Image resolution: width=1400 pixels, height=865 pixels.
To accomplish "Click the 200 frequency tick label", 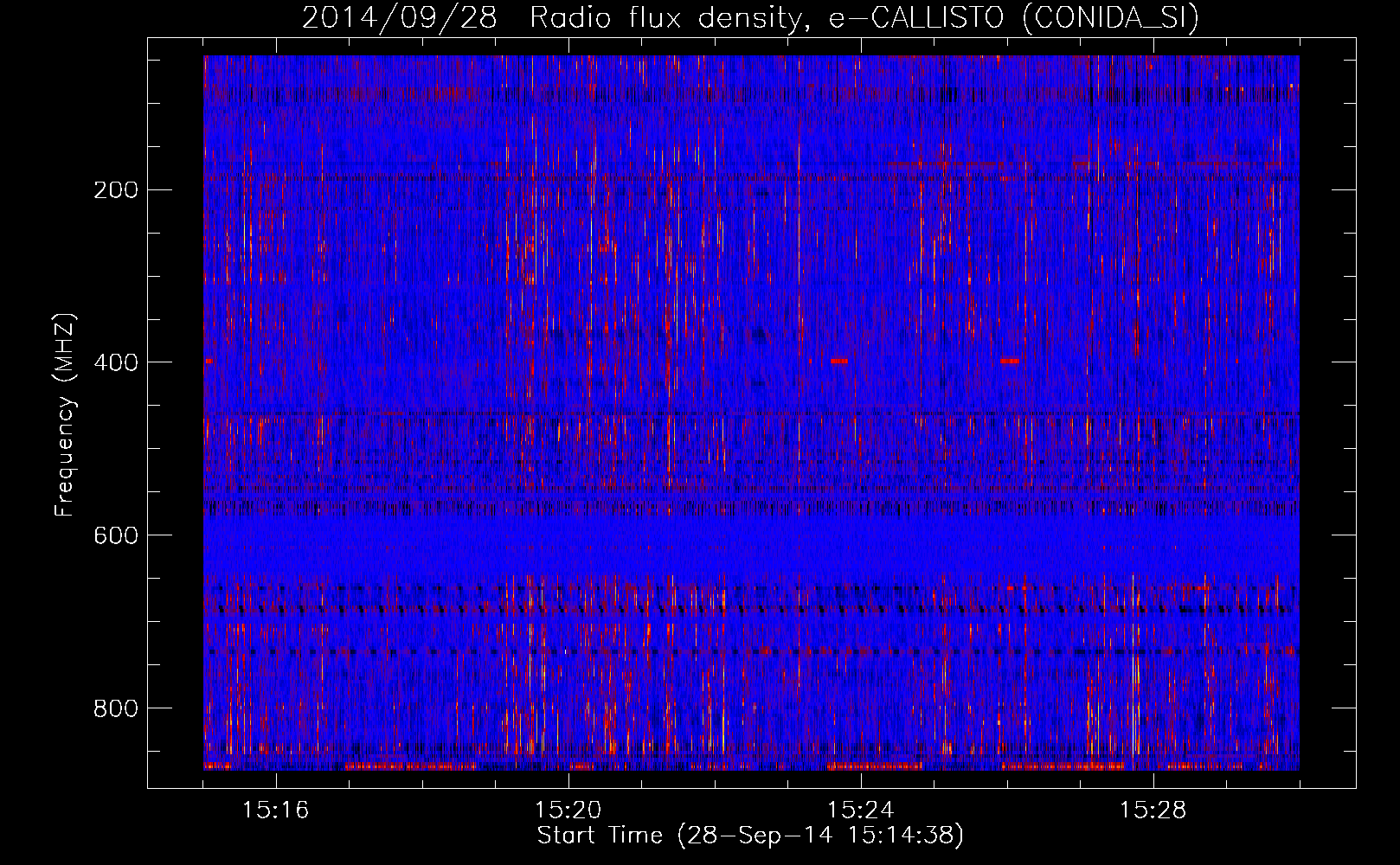I will tap(115, 190).
